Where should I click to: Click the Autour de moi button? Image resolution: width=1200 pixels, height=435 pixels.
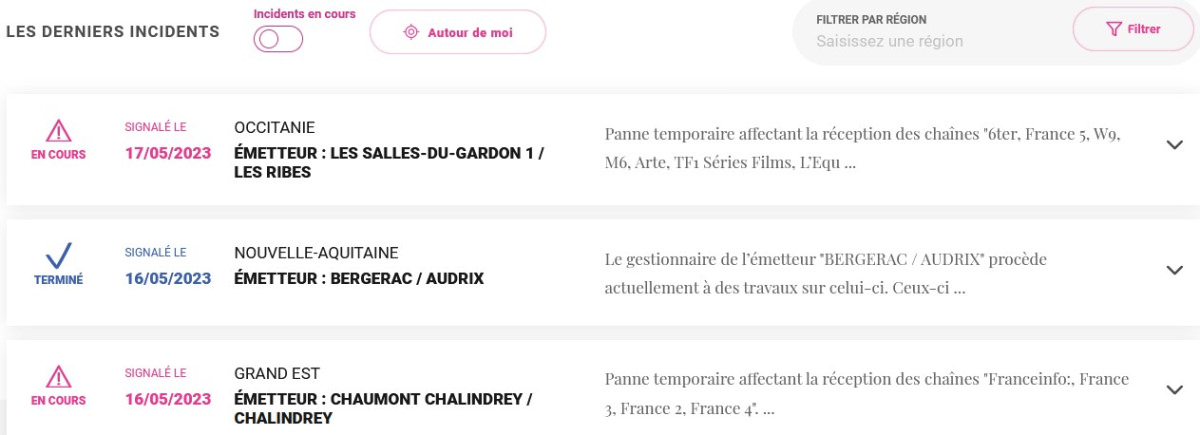pyautogui.click(x=458, y=32)
